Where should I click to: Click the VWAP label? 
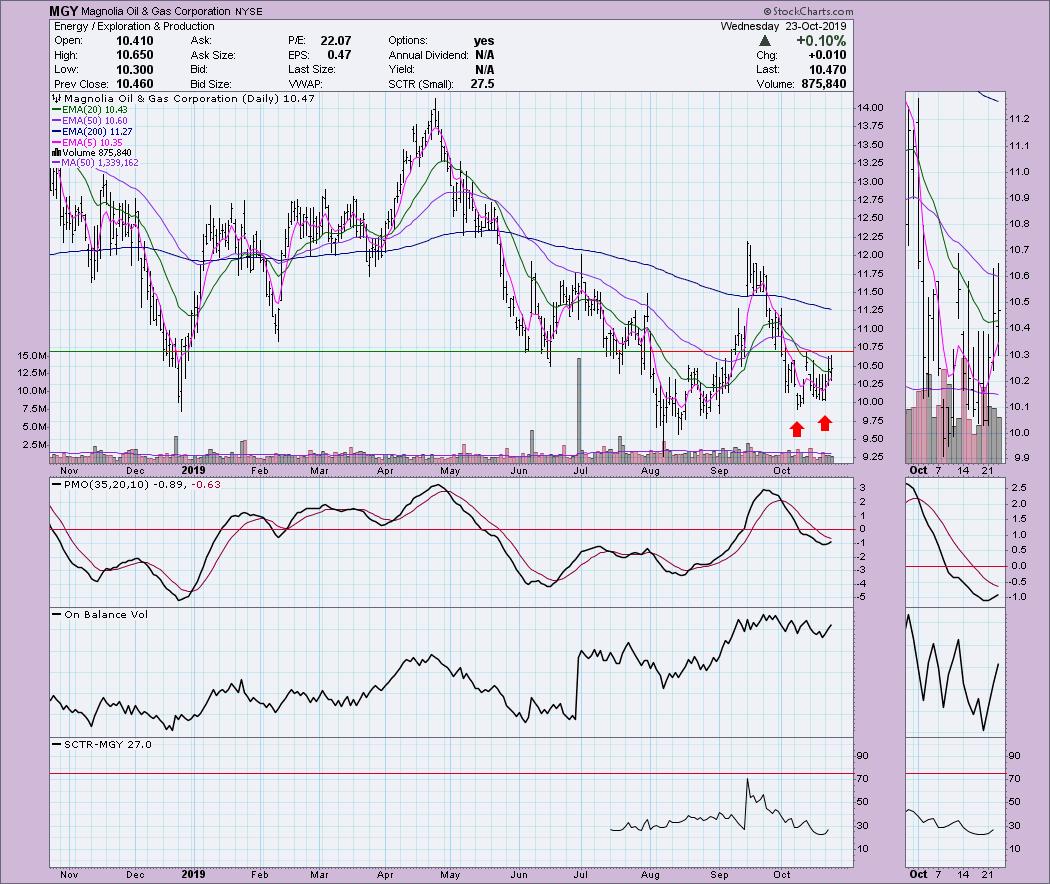306,84
